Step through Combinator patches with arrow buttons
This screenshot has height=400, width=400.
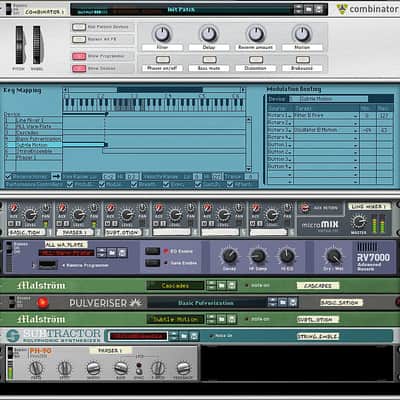click(x=298, y=9)
